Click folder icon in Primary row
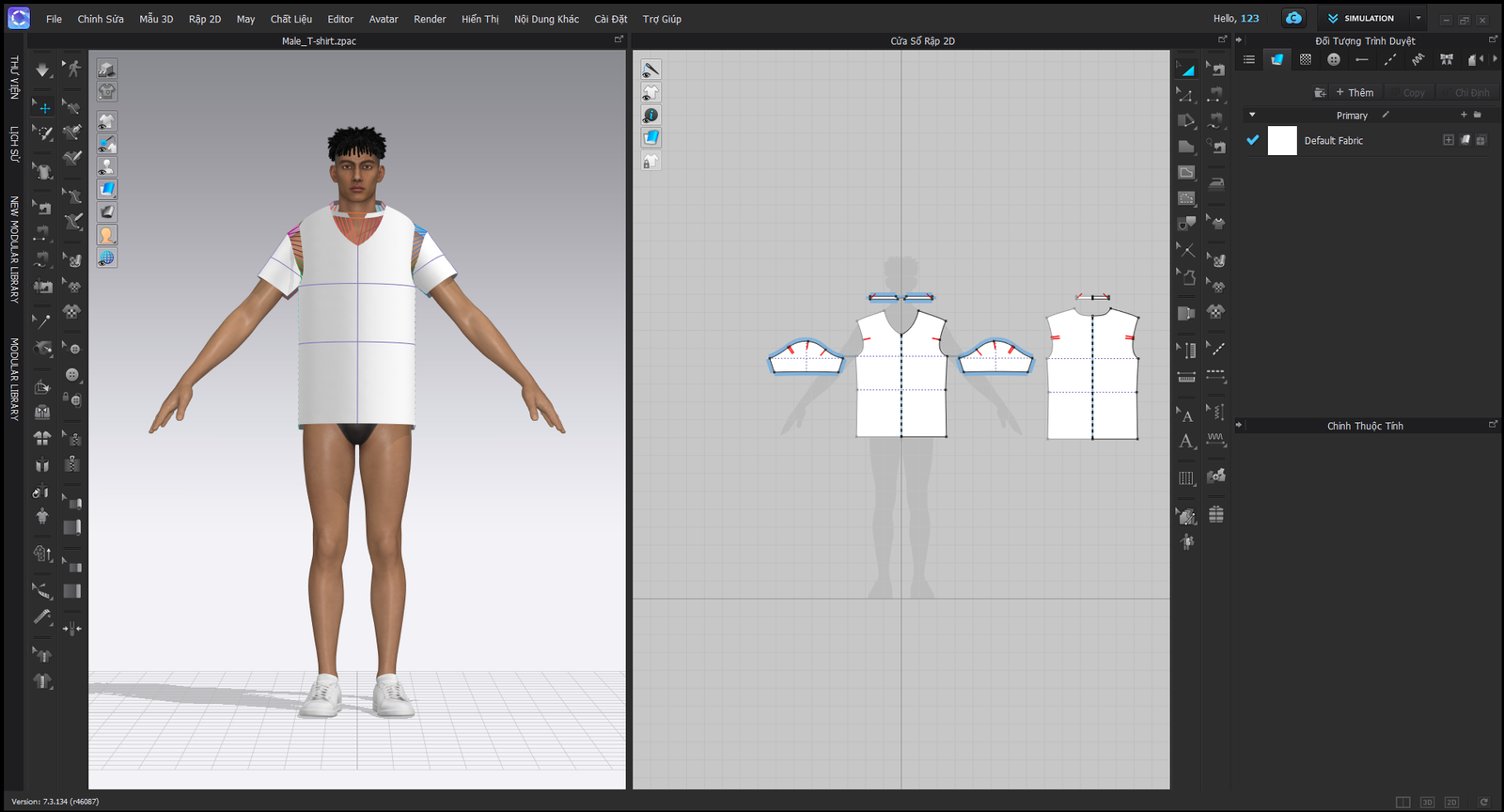1504x812 pixels. (x=1478, y=115)
